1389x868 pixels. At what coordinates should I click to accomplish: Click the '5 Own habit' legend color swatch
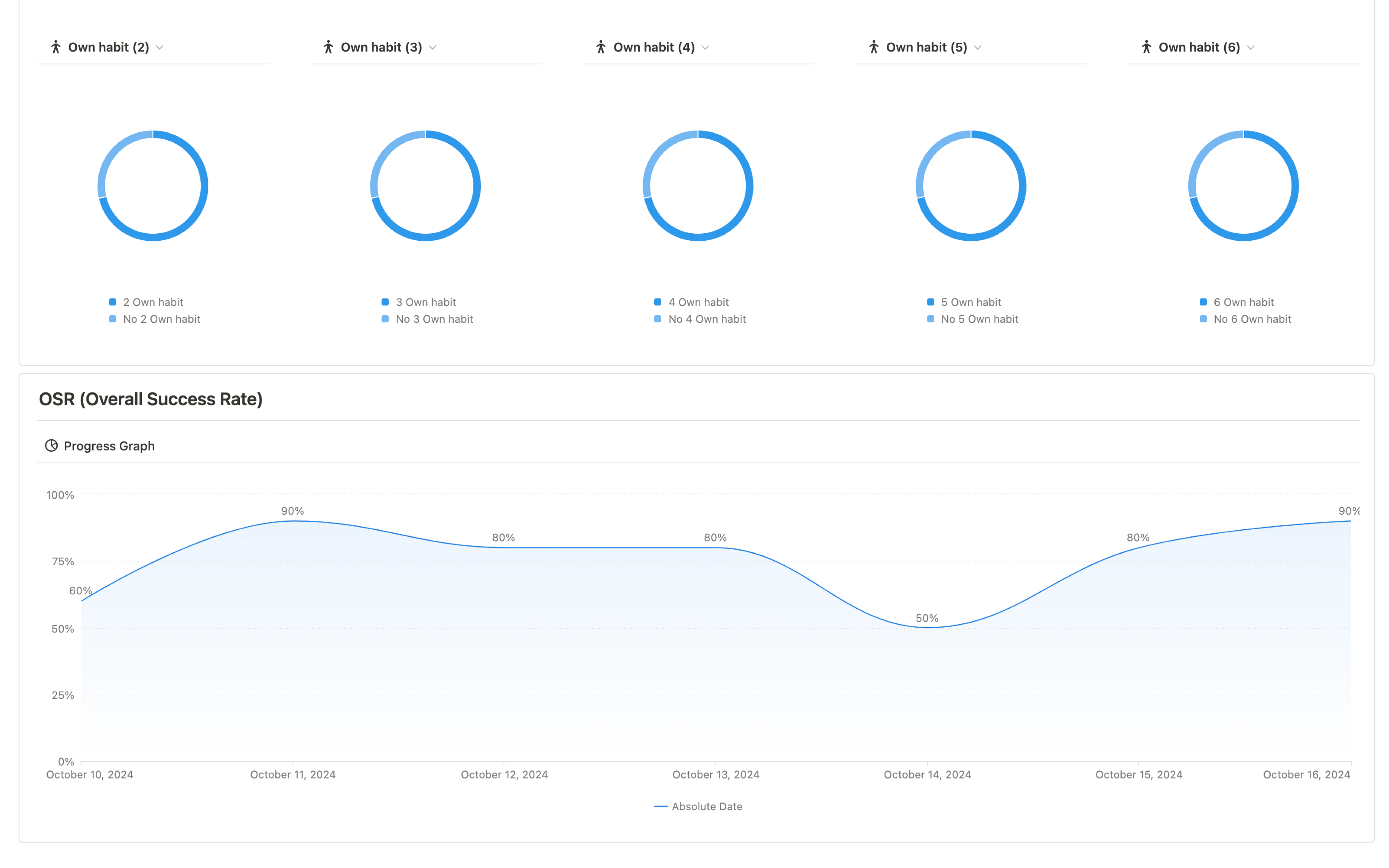931,302
